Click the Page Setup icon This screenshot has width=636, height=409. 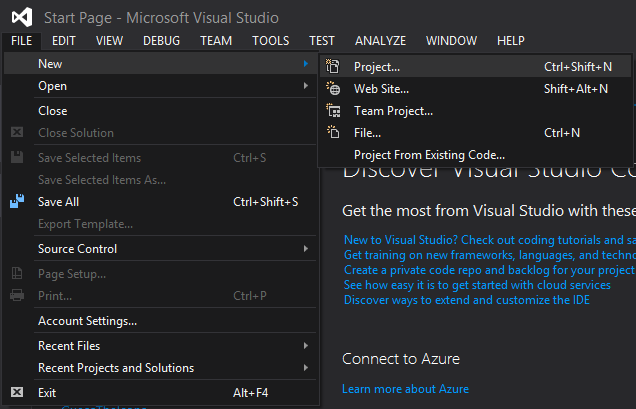[17, 273]
